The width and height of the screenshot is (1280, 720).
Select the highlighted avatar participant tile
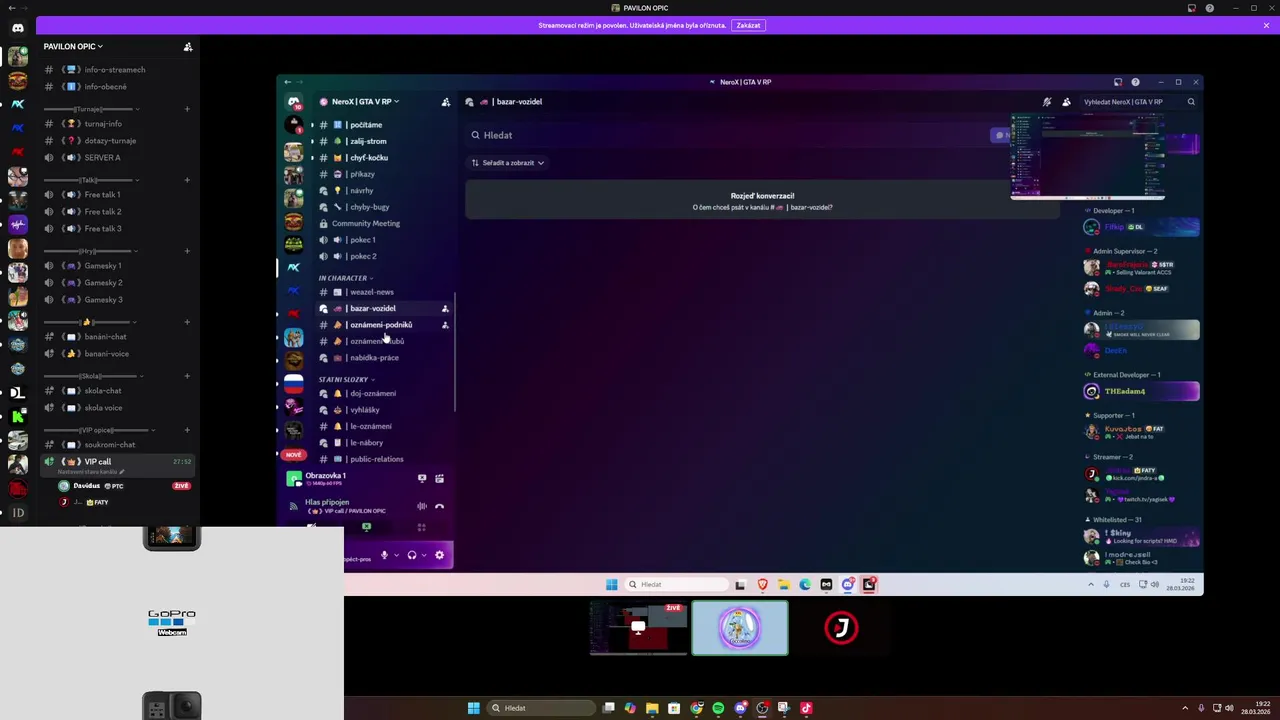pos(740,628)
